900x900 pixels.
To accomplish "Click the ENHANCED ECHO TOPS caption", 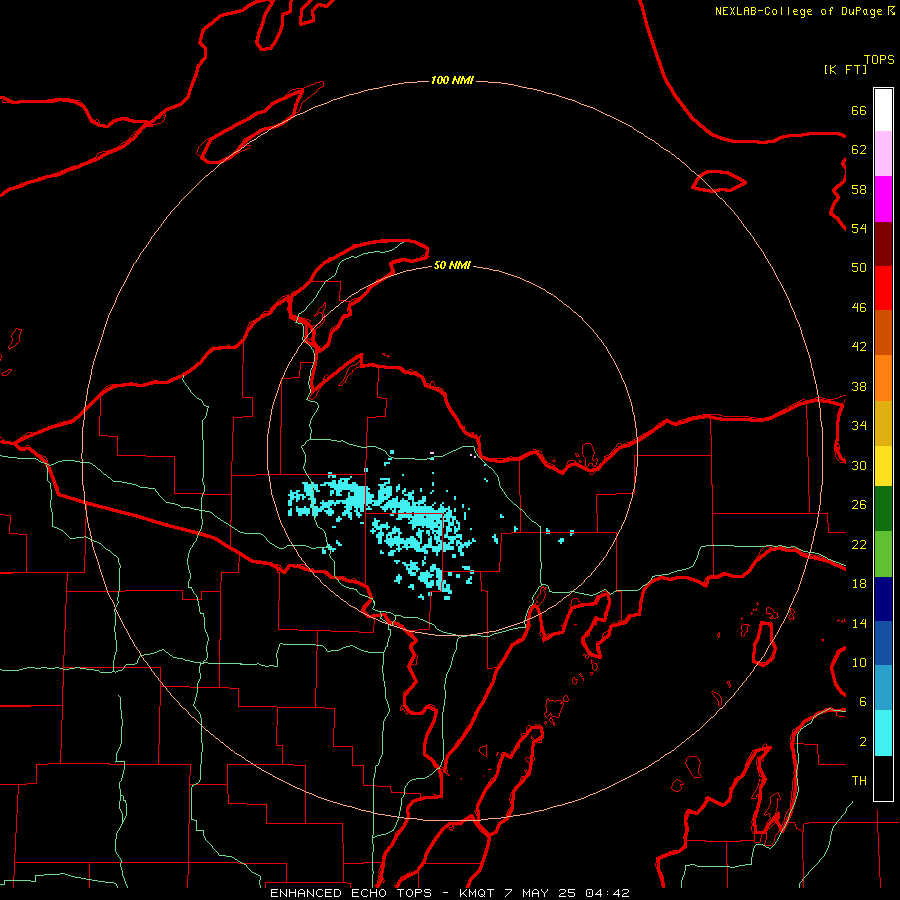I will pos(350,893).
